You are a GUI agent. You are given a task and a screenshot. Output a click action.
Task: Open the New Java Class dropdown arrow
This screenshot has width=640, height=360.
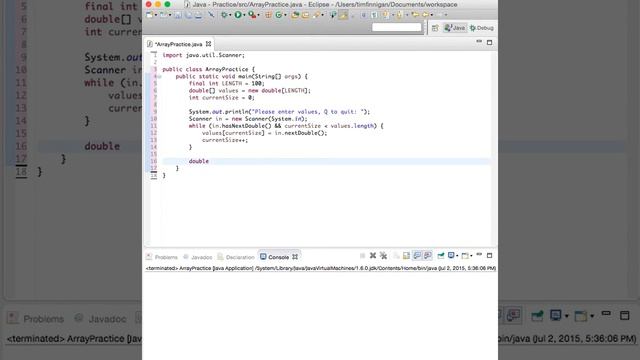tap(285, 15)
